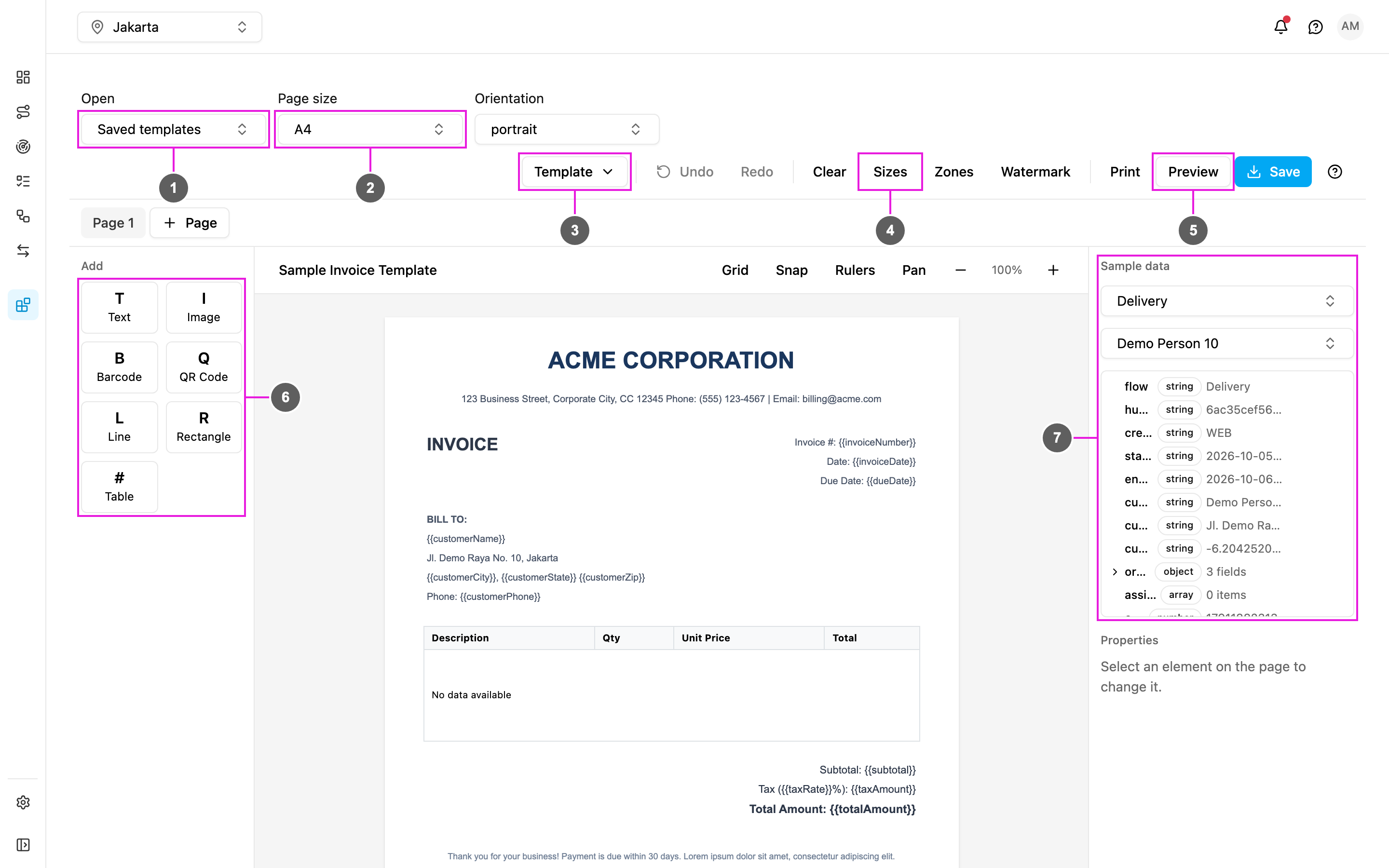This screenshot has width=1389, height=868.
Task: Open the dashboard icon in the sidebar
Action: 23,77
